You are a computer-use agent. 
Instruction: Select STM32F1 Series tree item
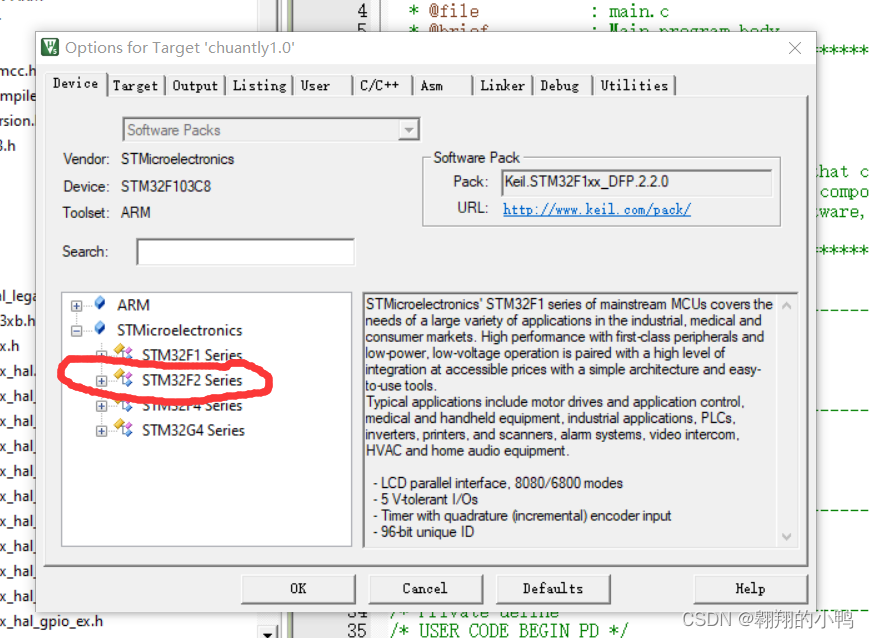click(x=192, y=355)
